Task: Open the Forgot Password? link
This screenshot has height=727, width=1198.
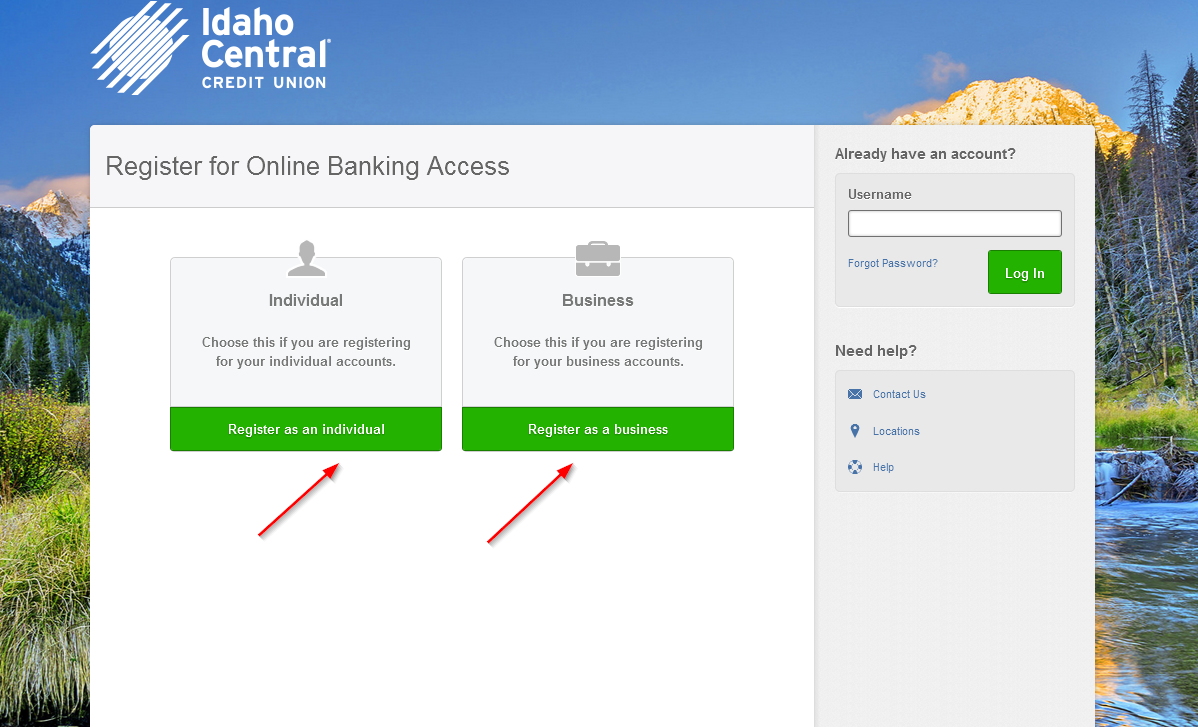Action: pyautogui.click(x=892, y=264)
